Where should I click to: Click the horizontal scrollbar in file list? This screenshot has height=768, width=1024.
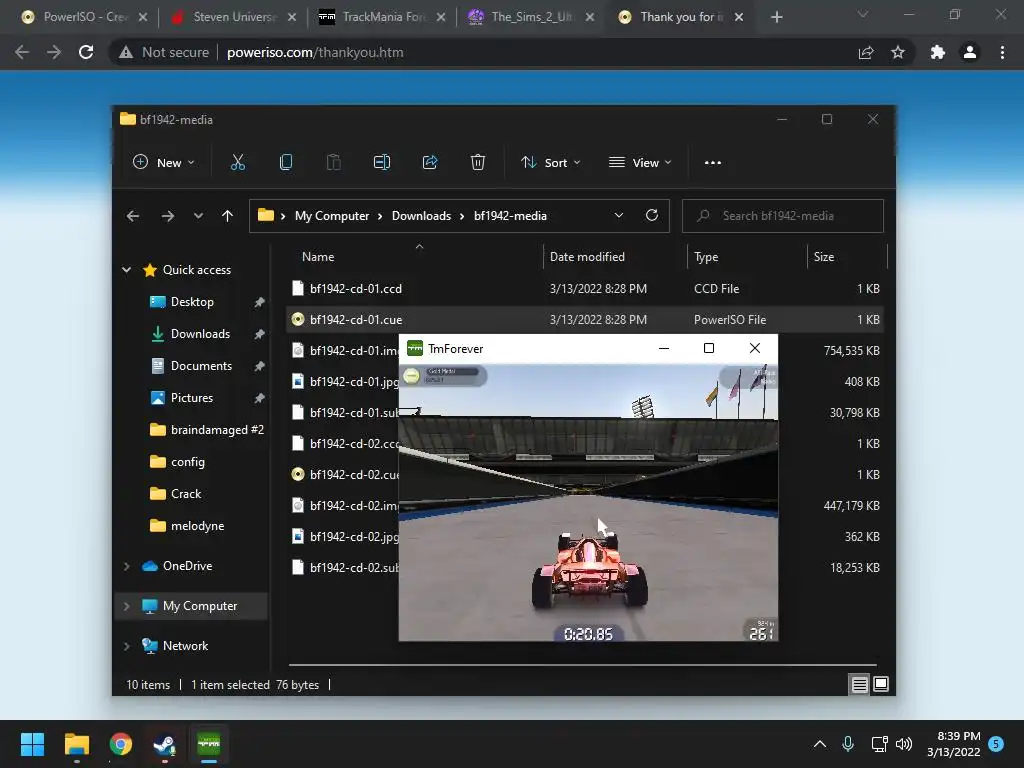(x=582, y=665)
